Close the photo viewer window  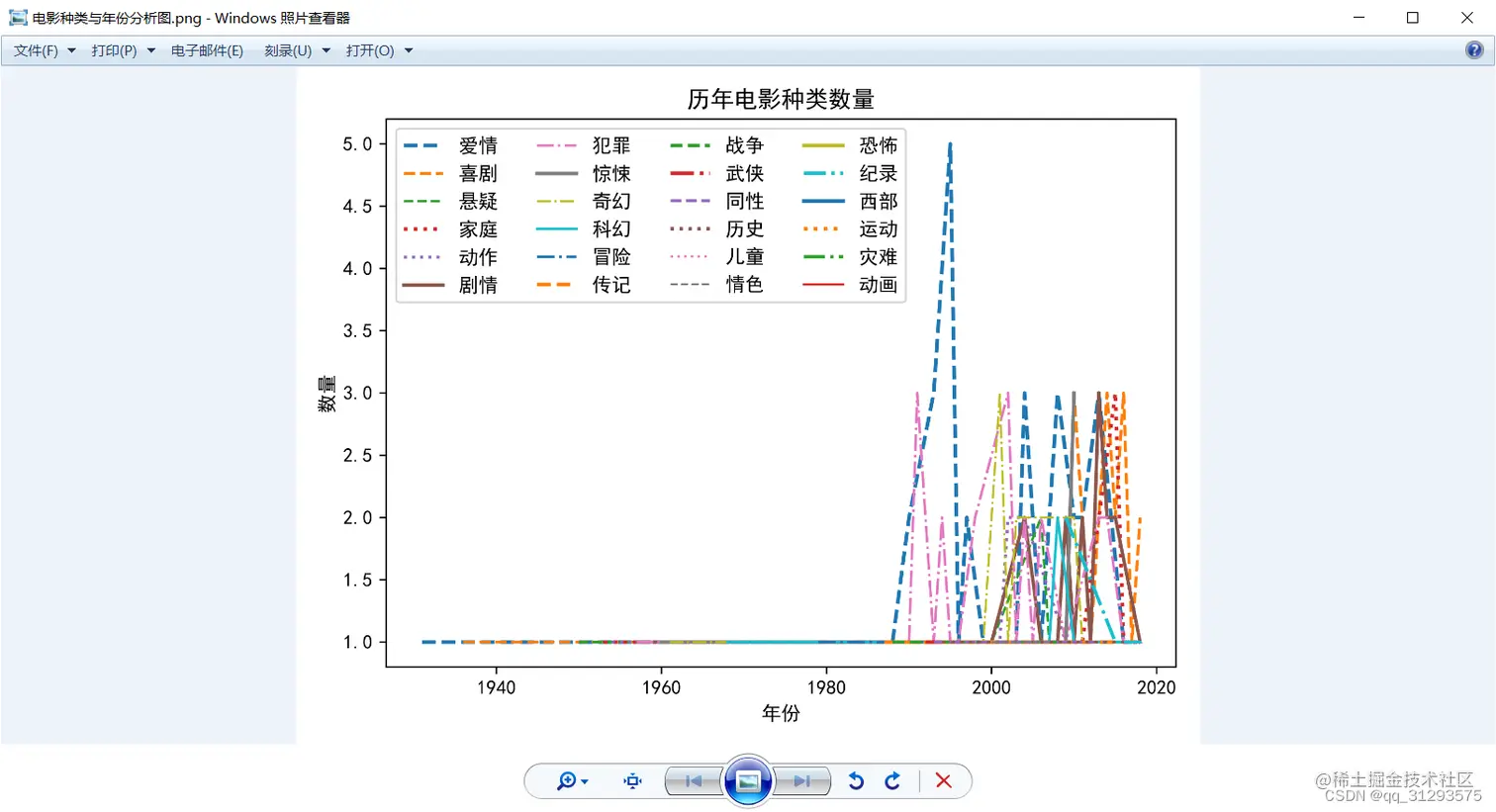1467,18
